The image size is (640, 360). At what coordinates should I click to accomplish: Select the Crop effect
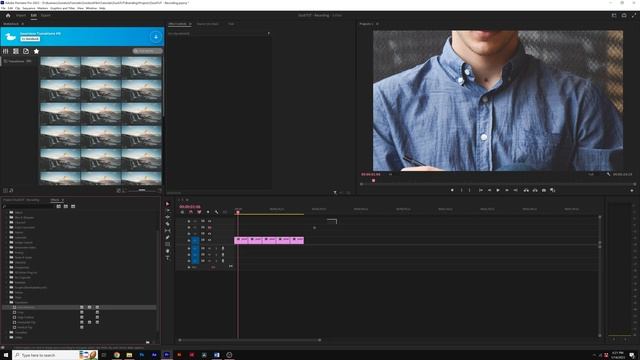[x=21, y=312]
